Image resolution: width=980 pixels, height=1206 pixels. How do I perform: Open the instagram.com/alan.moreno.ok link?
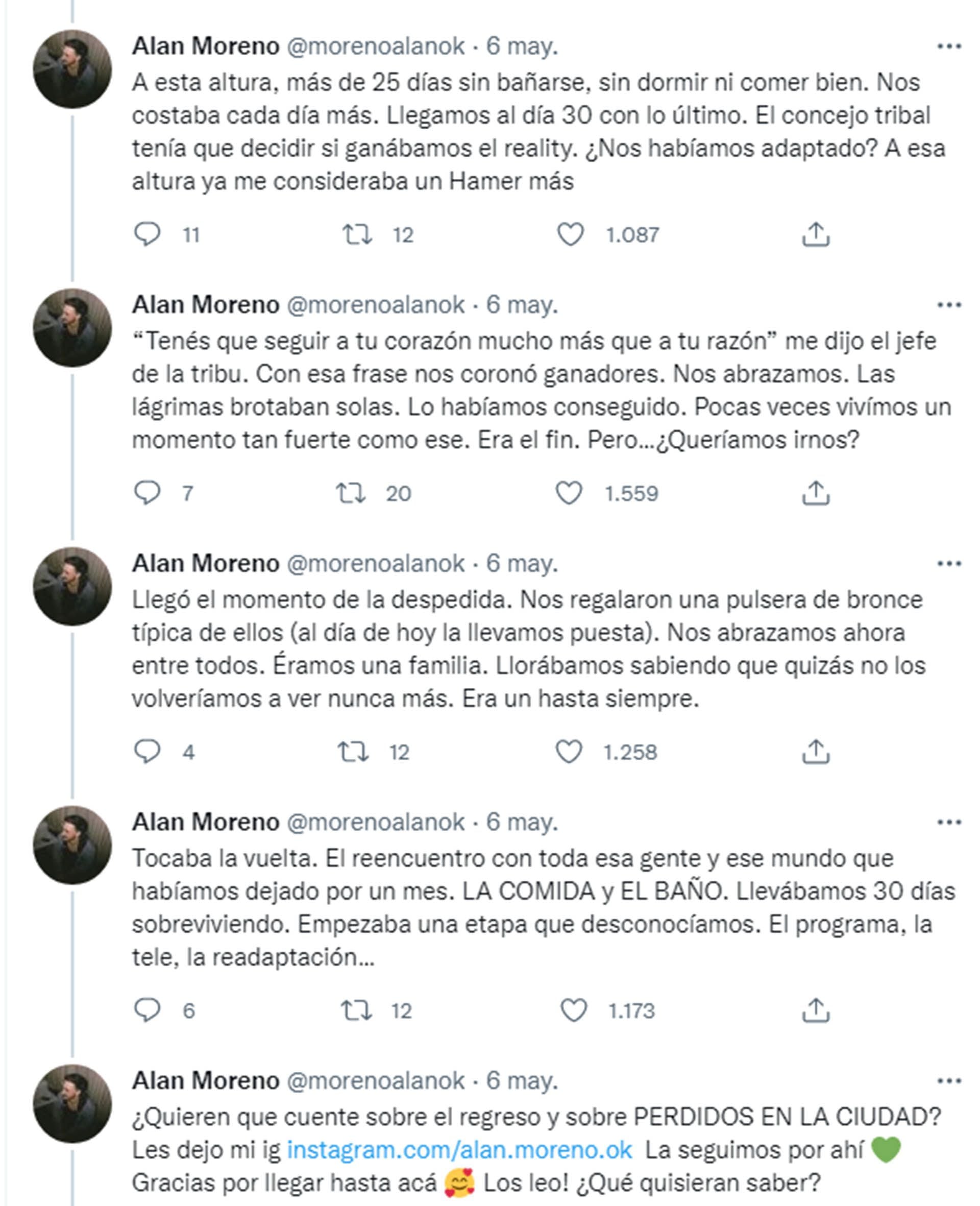pyautogui.click(x=459, y=1150)
